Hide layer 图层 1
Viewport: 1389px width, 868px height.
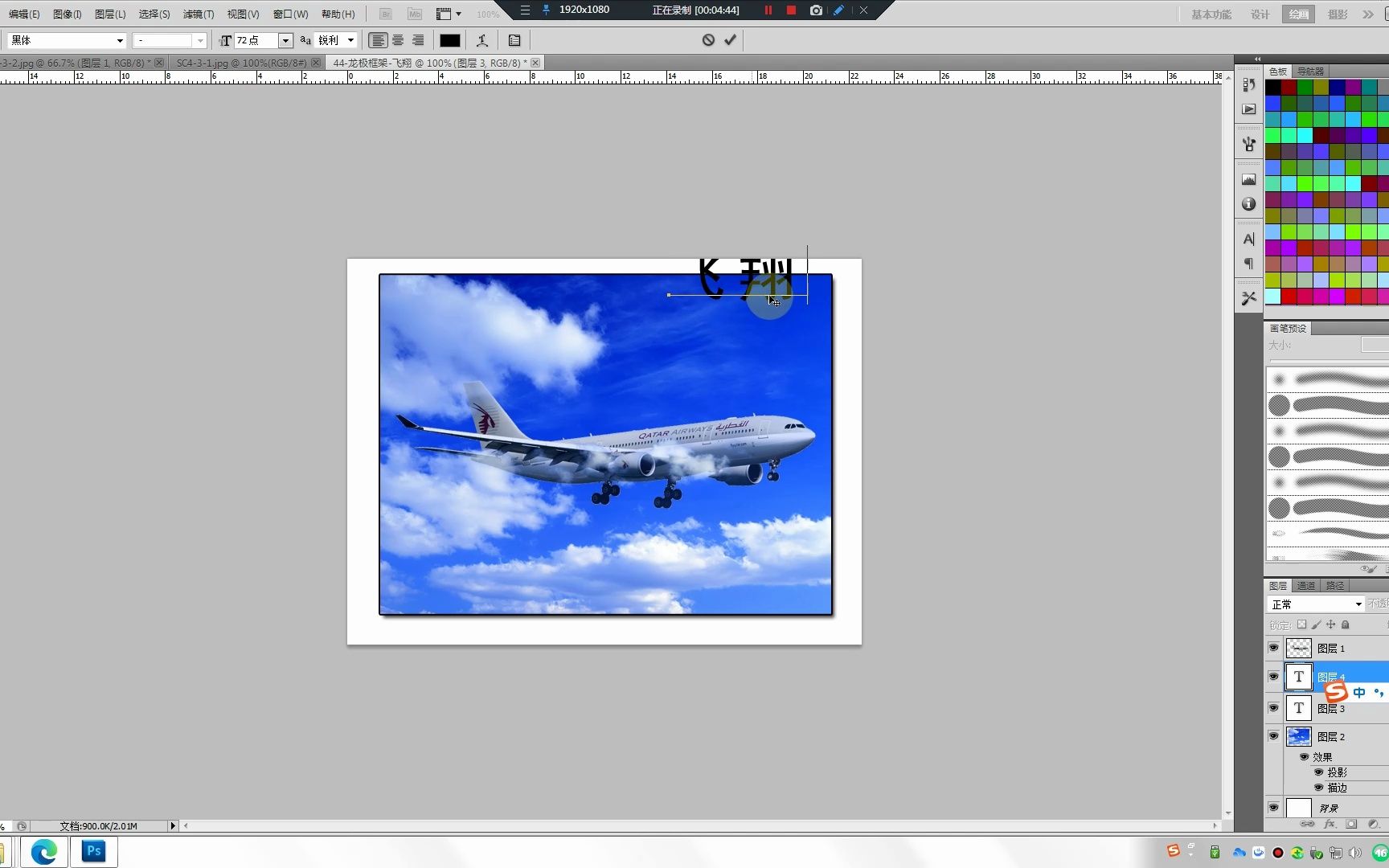point(1273,648)
